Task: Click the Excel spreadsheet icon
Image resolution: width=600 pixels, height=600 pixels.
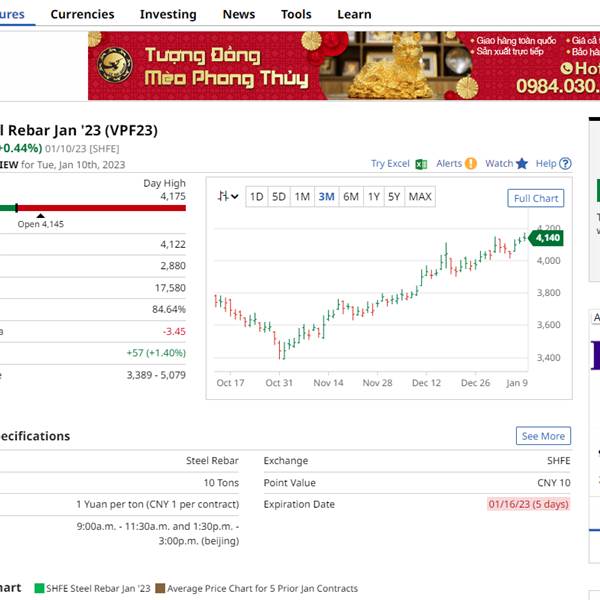Action: (421, 164)
